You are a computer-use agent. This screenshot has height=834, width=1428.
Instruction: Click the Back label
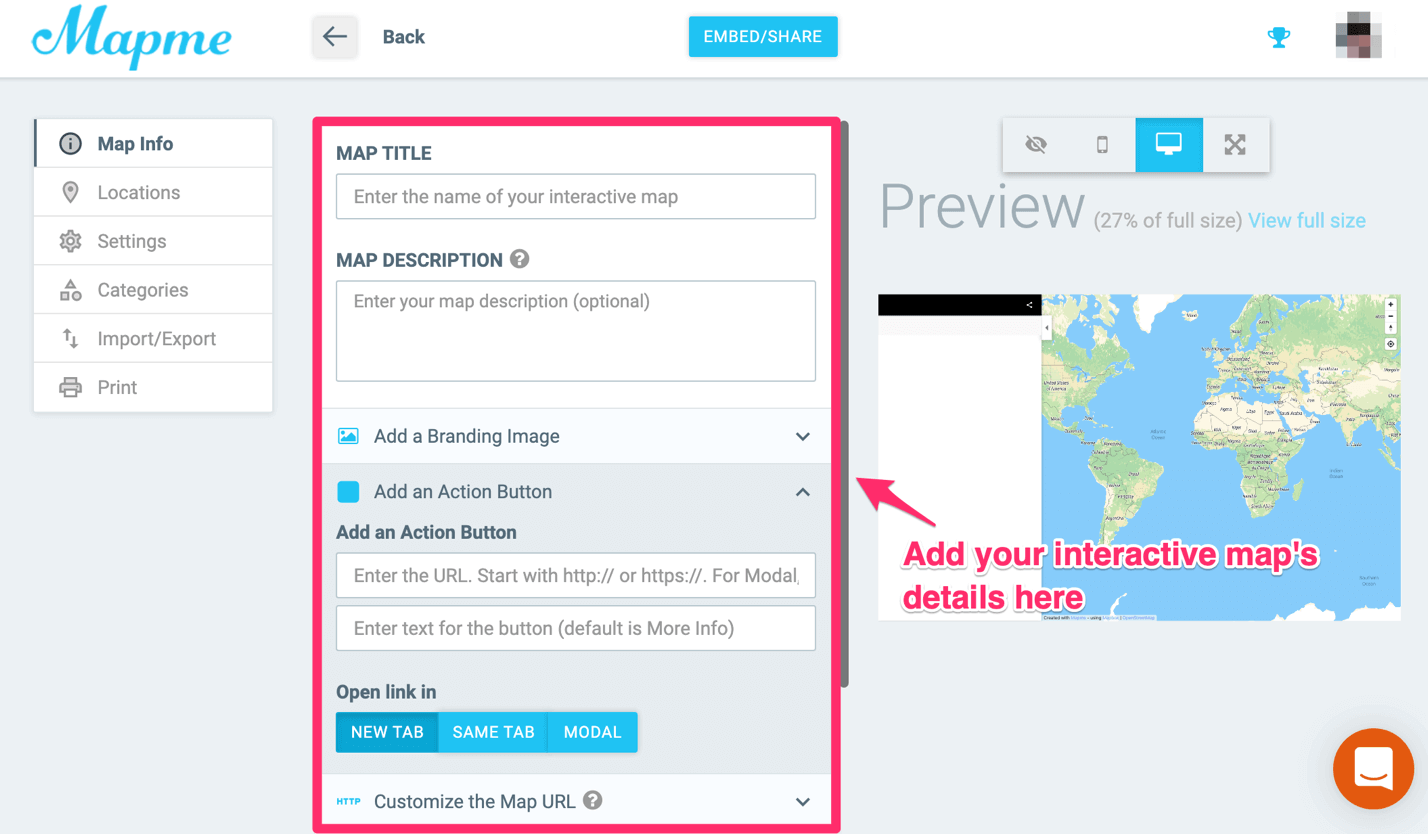pos(404,37)
